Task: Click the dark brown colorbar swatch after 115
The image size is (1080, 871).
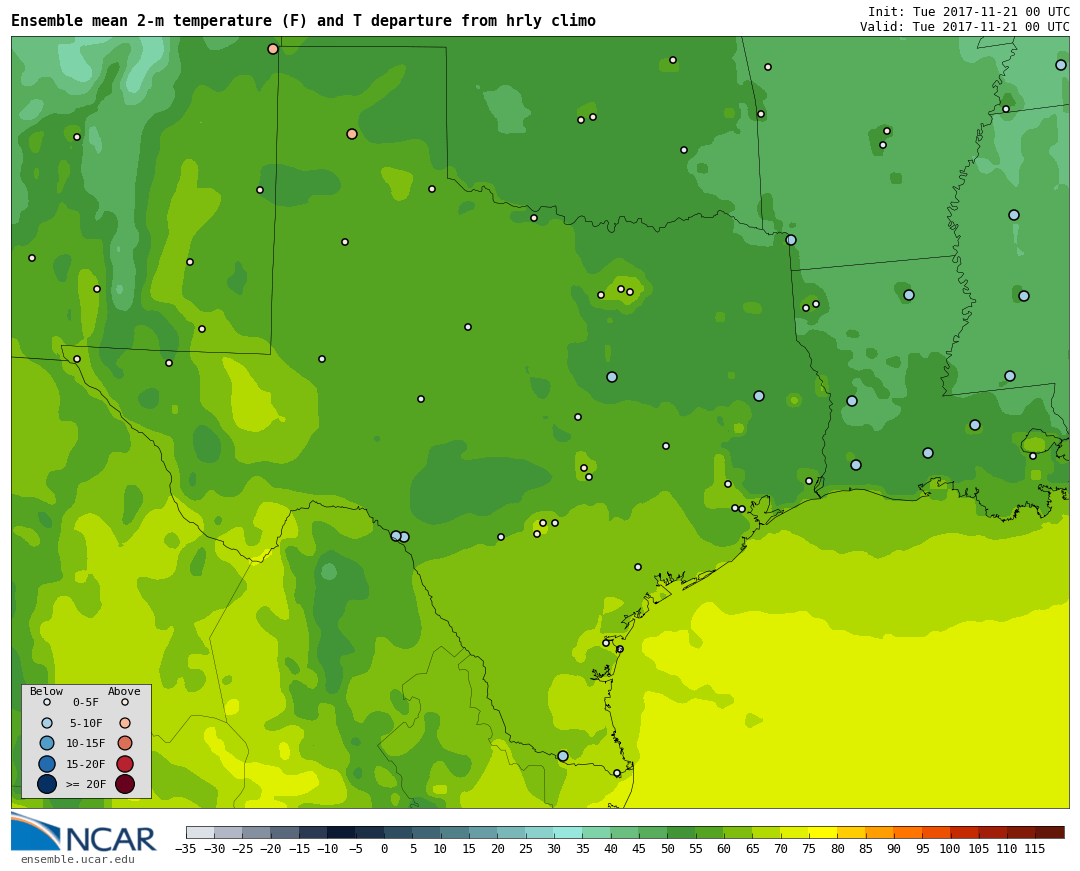Action: (1050, 832)
